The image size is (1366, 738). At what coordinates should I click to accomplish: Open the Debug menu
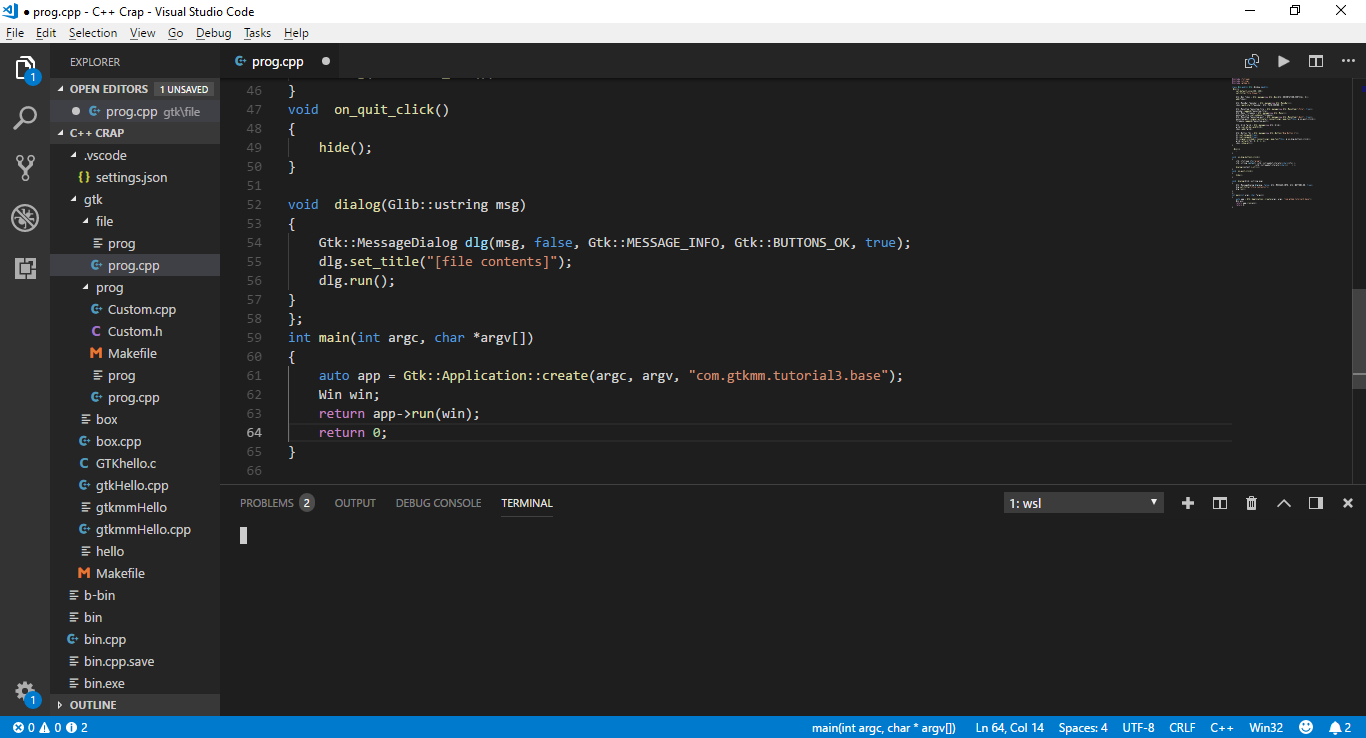coord(213,33)
